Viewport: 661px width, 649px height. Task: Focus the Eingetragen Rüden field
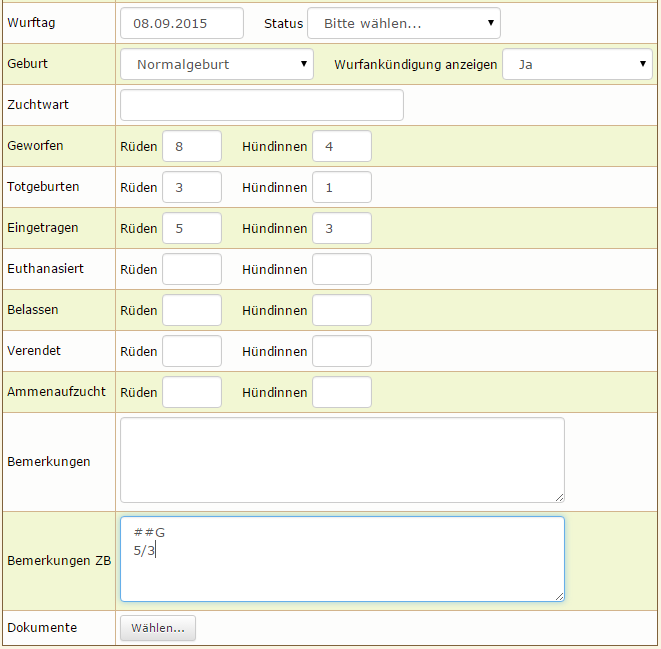pos(191,228)
